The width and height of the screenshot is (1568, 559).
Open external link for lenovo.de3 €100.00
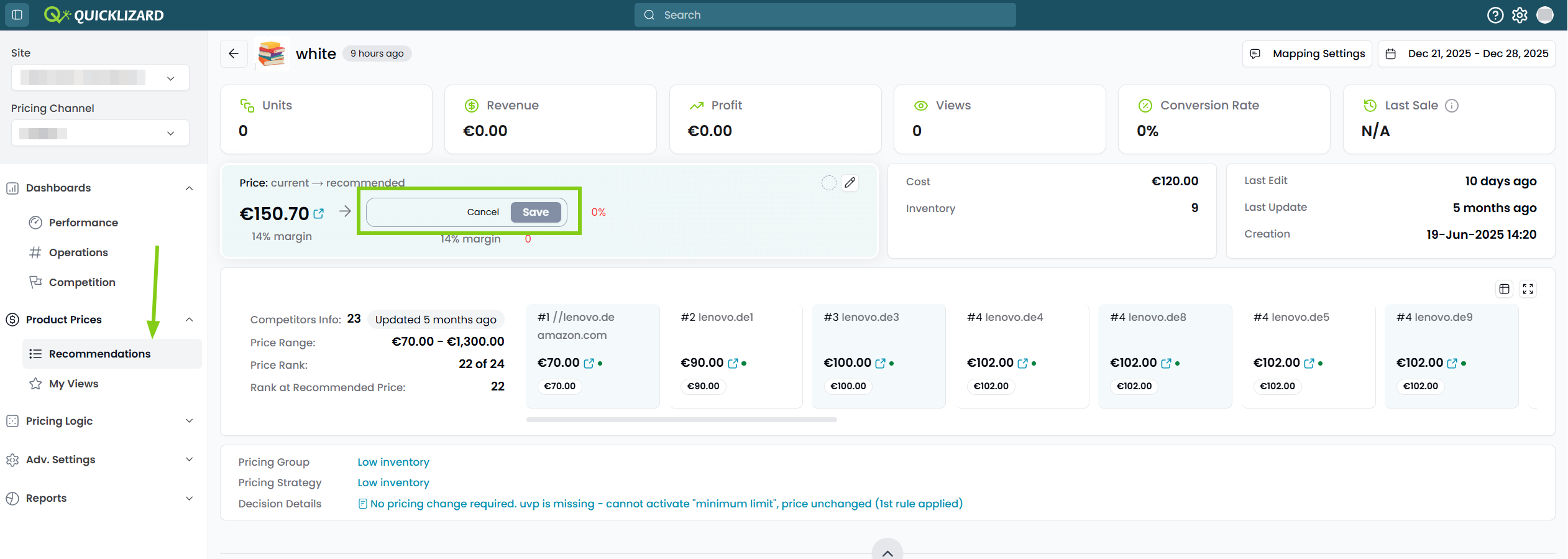click(x=880, y=363)
